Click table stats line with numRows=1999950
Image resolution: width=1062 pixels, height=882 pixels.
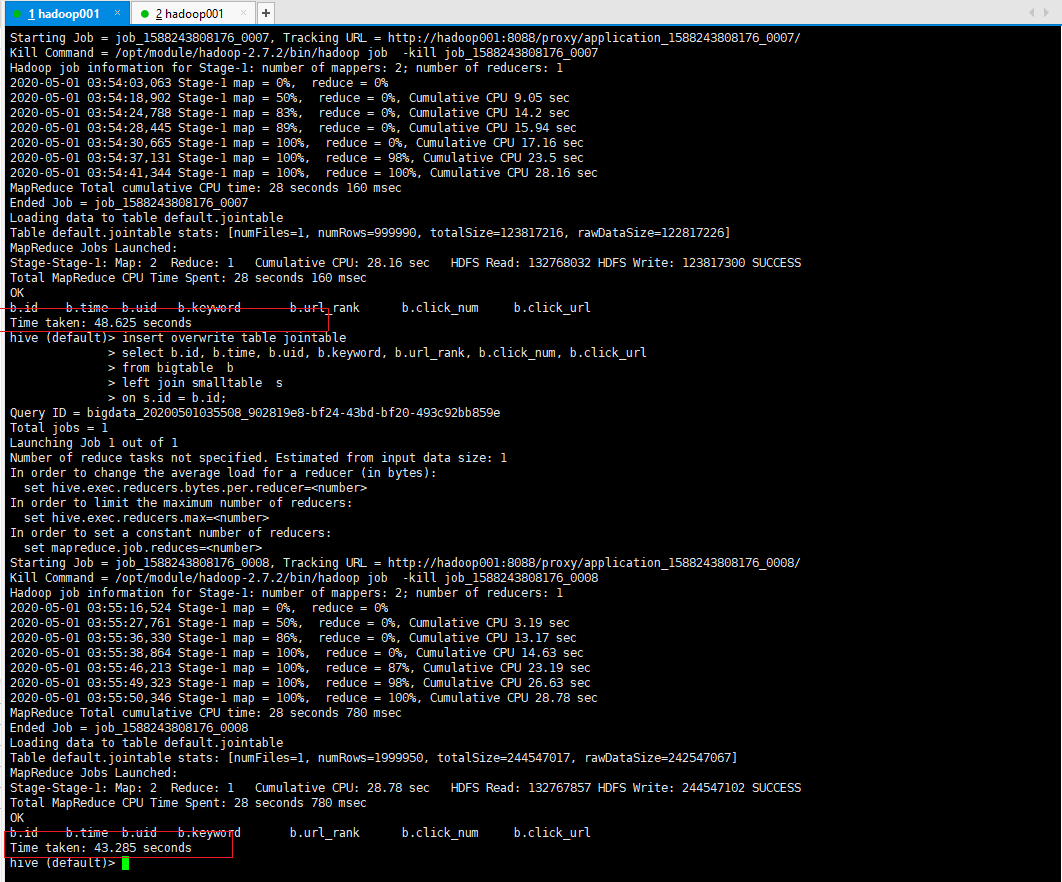click(373, 758)
